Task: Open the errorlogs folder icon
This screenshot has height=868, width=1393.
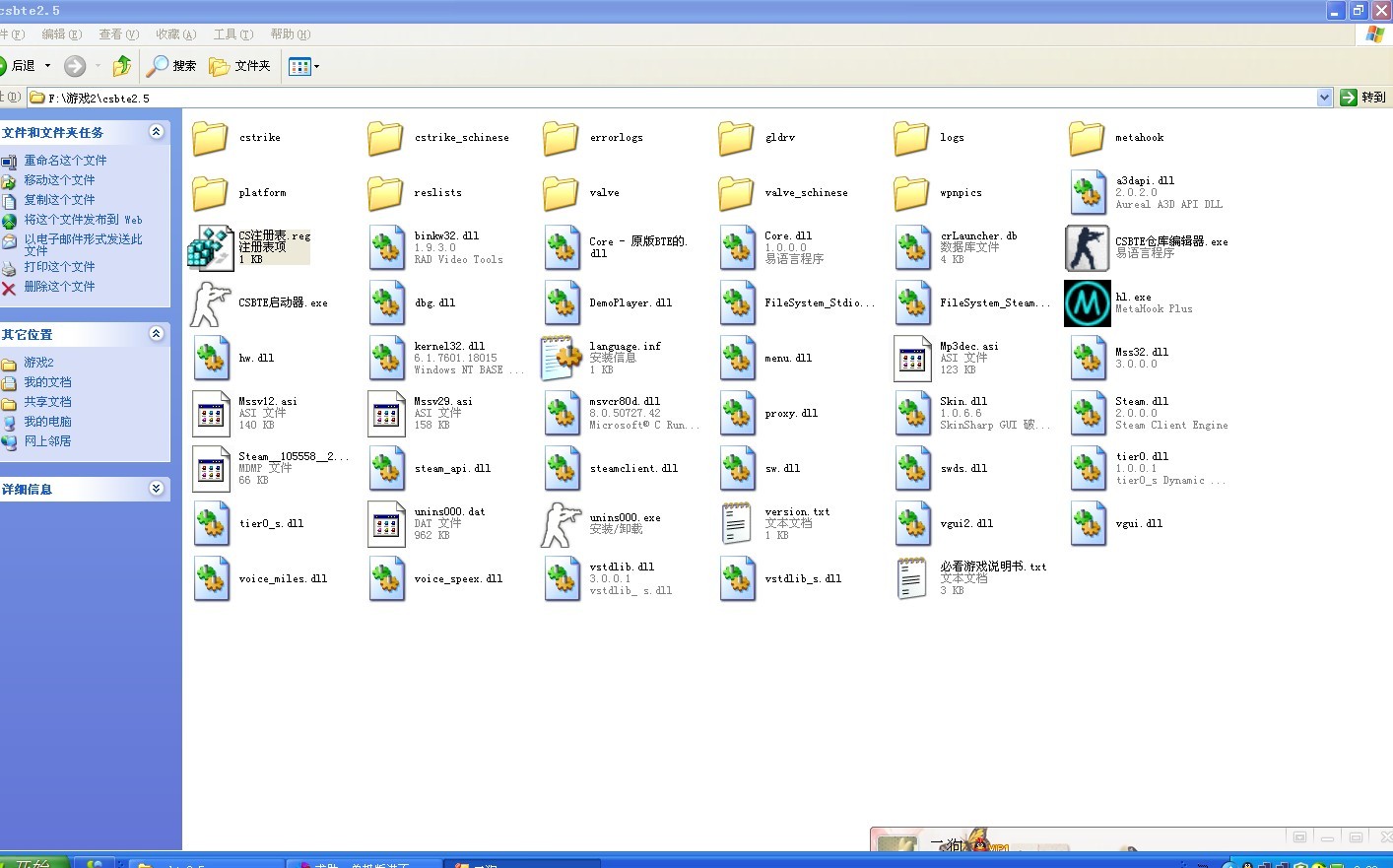Action: pyautogui.click(x=561, y=138)
